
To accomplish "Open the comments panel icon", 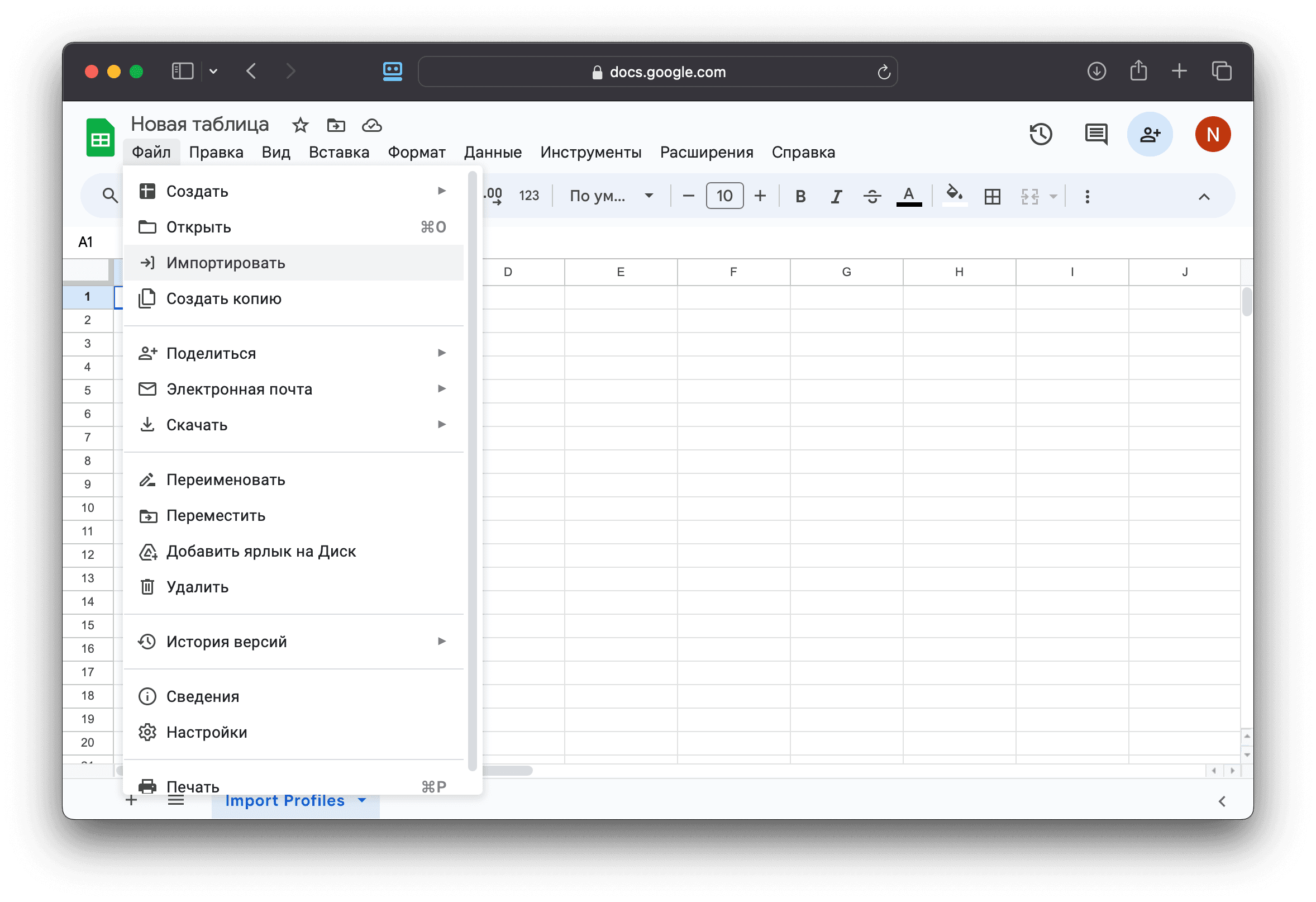I will (1096, 134).
